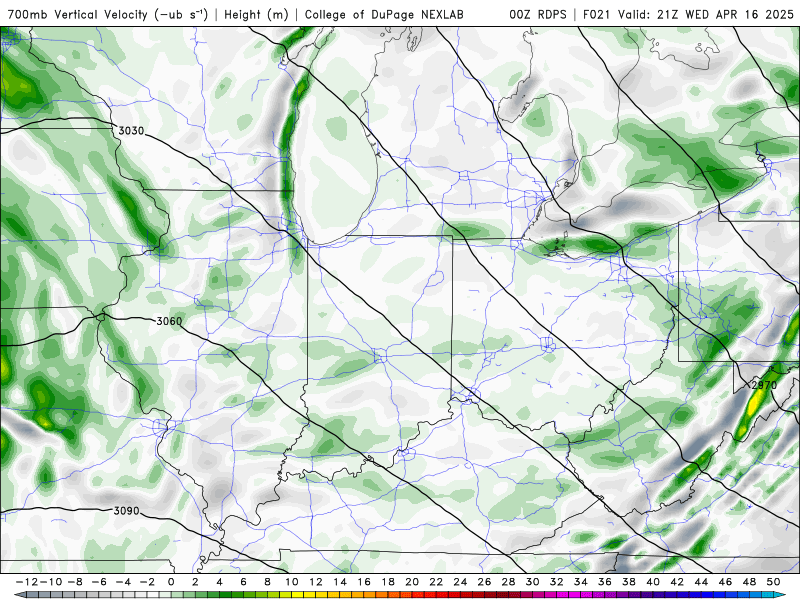Click the 'F021' forecast hour label

tap(597, 14)
